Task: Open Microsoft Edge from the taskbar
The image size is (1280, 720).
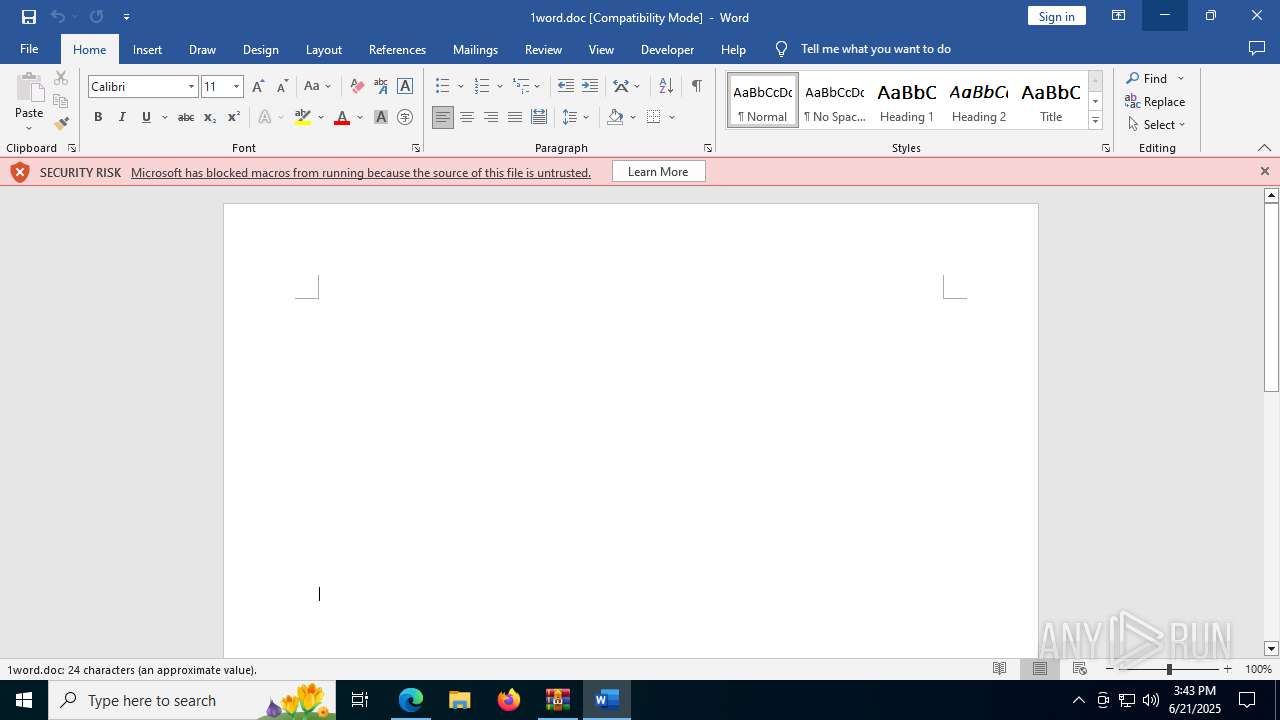Action: [x=411, y=700]
